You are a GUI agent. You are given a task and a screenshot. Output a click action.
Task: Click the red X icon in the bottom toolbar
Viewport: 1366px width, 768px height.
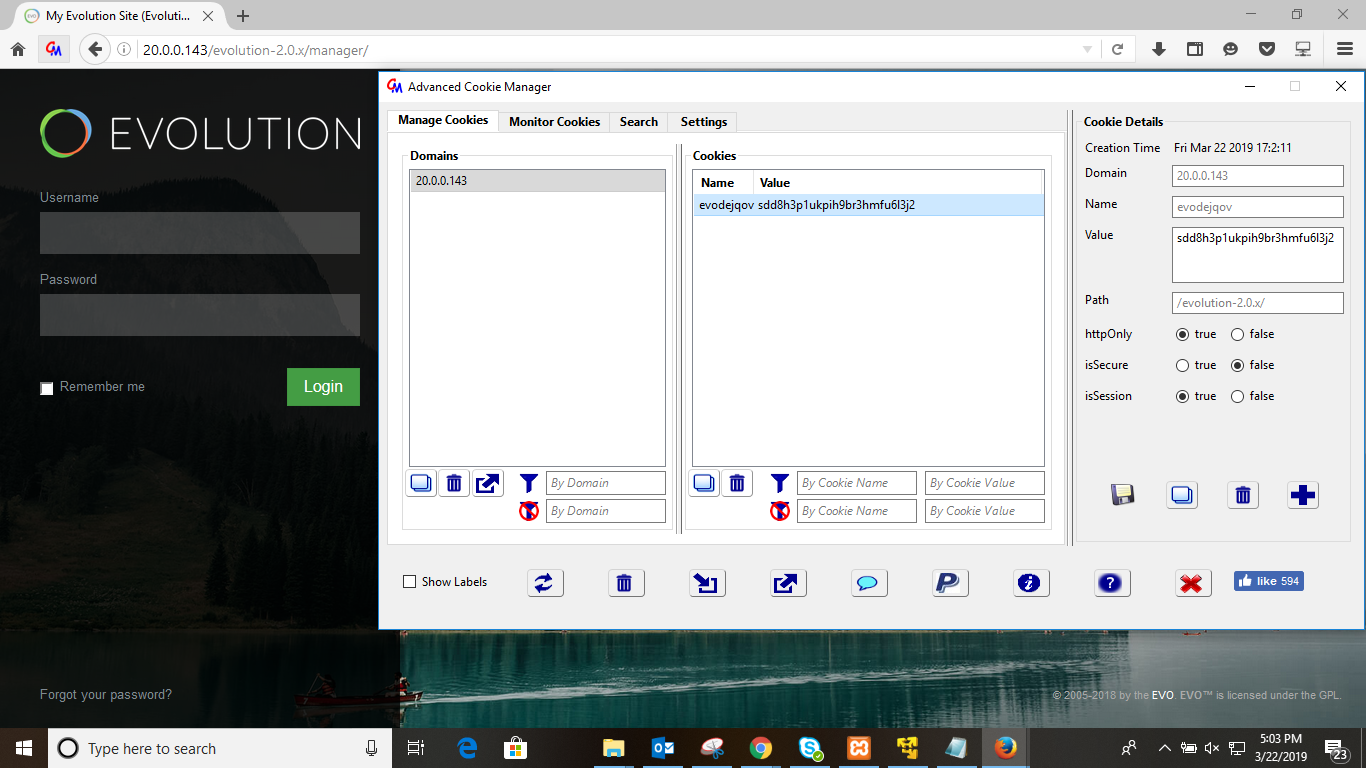[x=1193, y=583]
